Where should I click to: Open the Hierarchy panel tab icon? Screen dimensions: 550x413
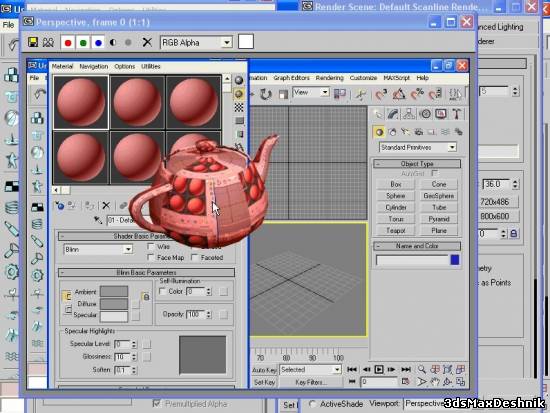[x=409, y=114]
